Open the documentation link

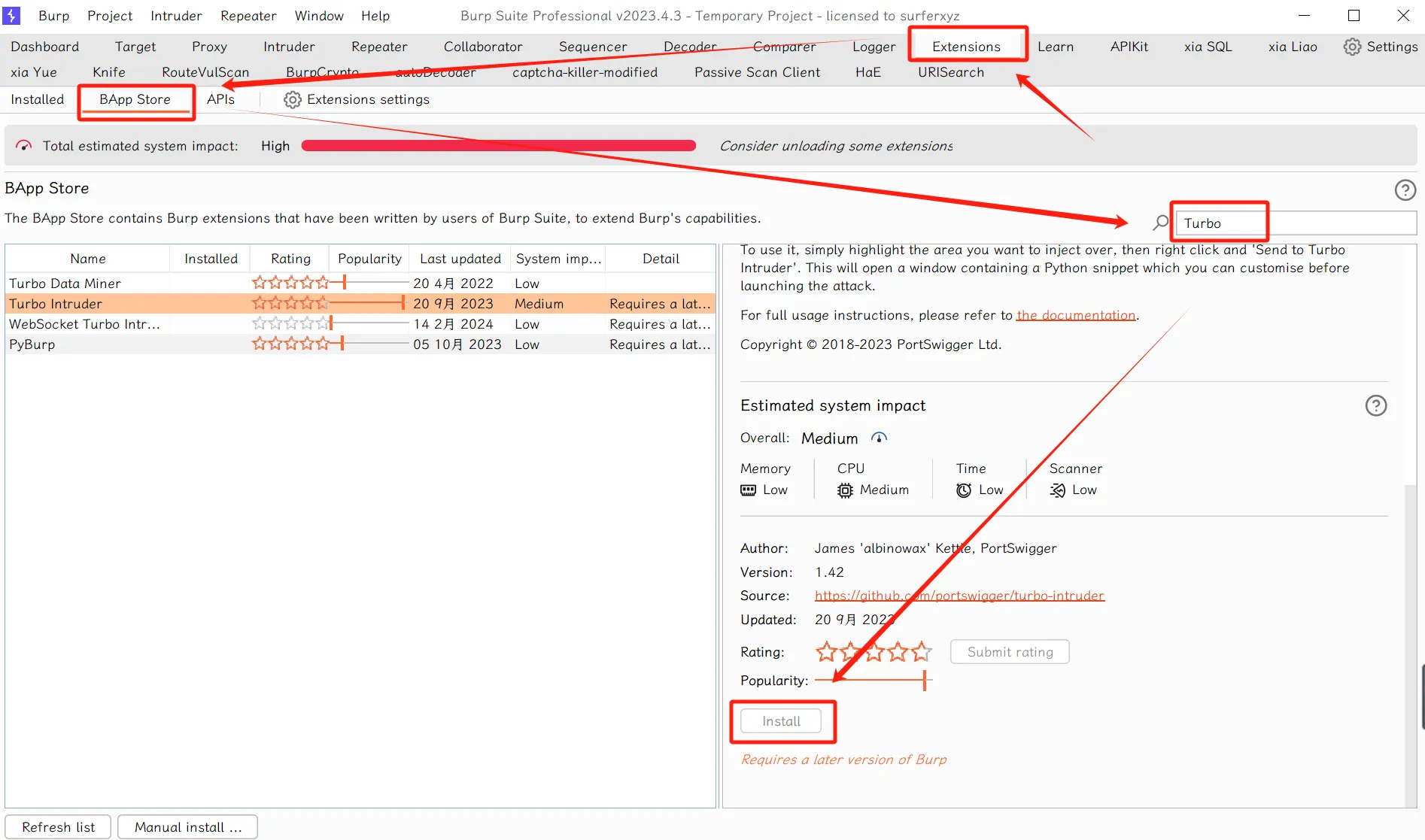[x=1075, y=315]
